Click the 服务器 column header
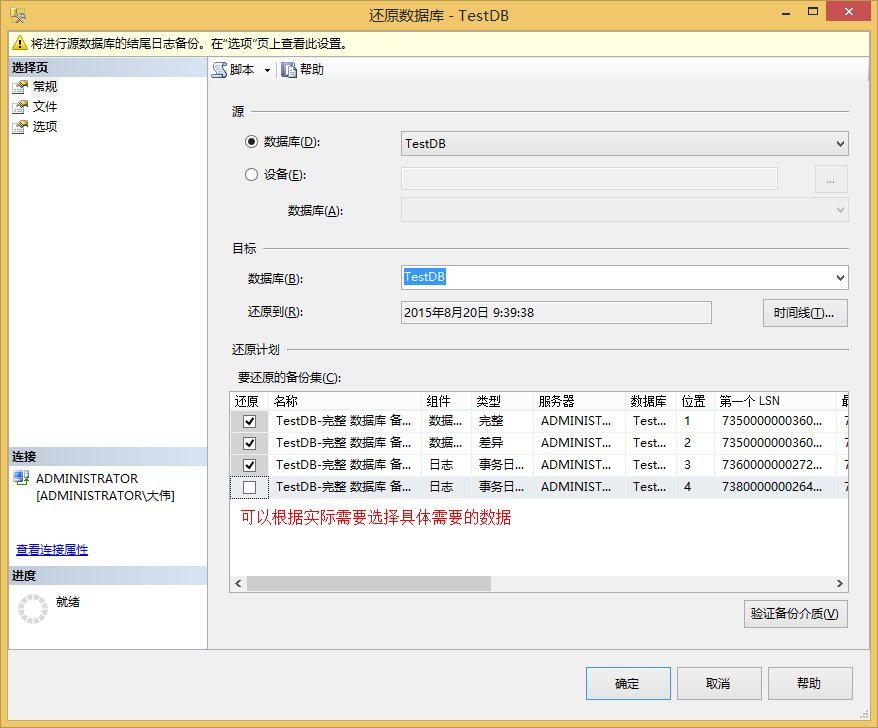 coord(580,401)
